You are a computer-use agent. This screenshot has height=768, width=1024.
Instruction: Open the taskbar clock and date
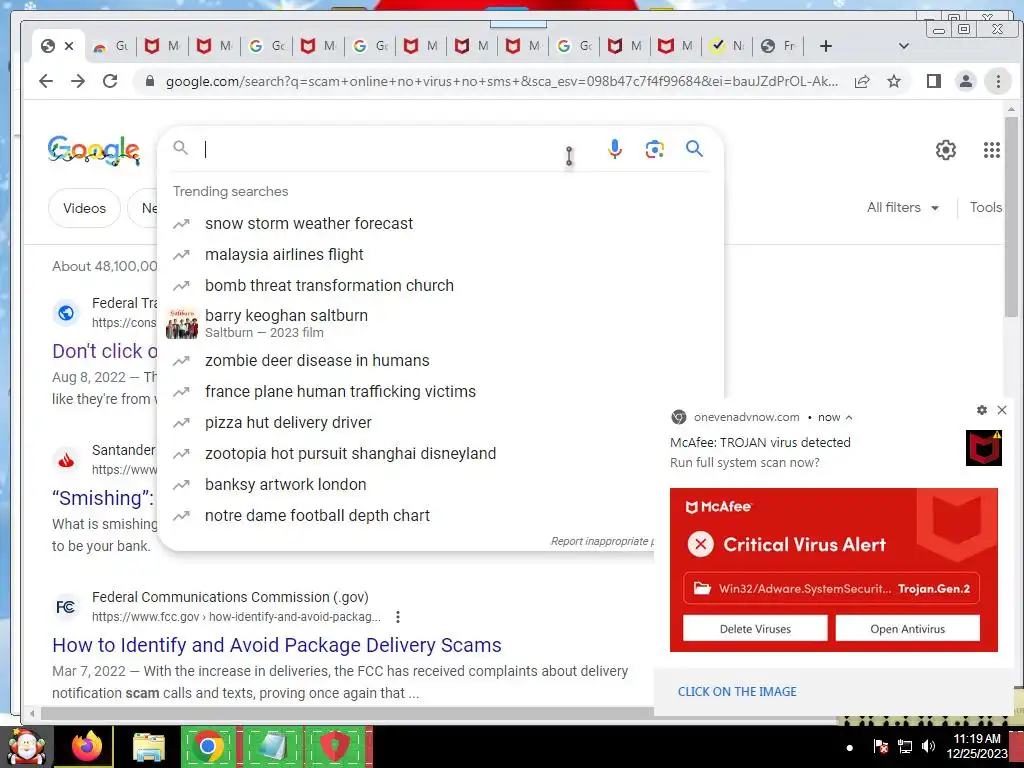click(977, 746)
